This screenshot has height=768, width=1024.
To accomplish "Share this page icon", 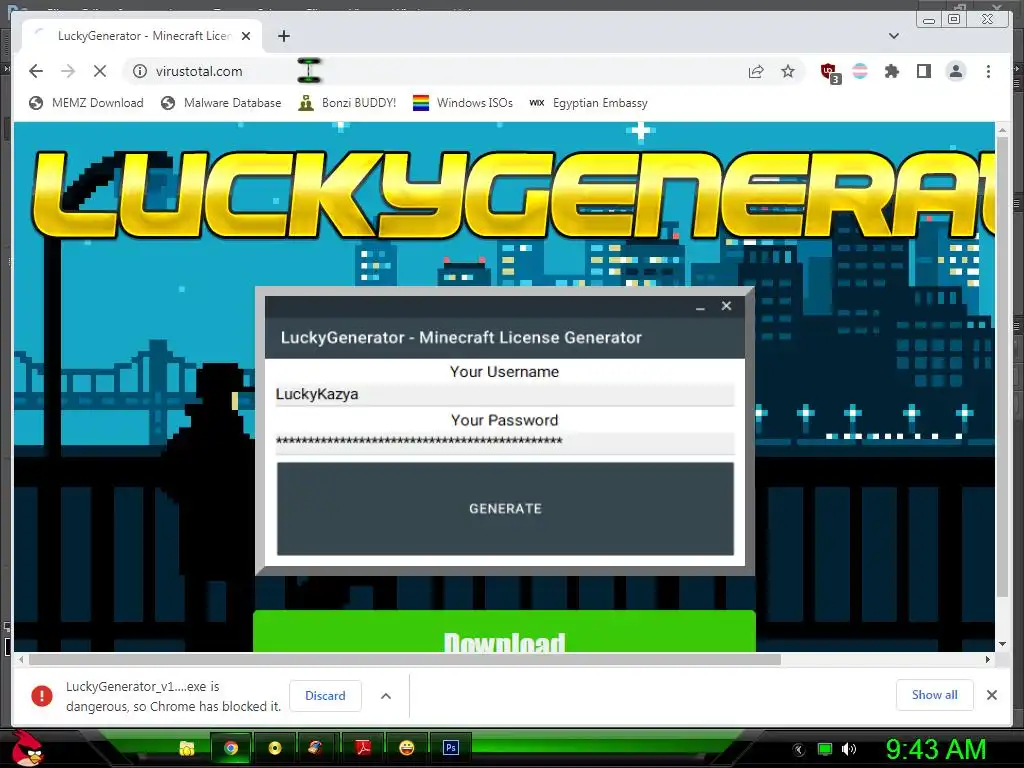I will point(756,71).
